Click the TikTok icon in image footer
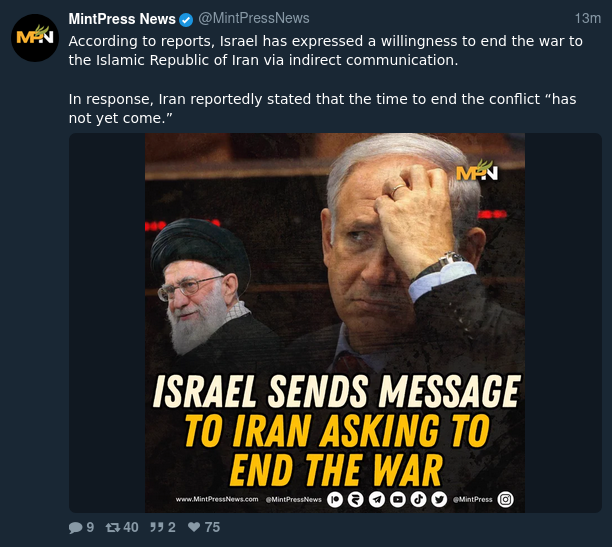Viewport: 612px width, 547px height. point(418,499)
